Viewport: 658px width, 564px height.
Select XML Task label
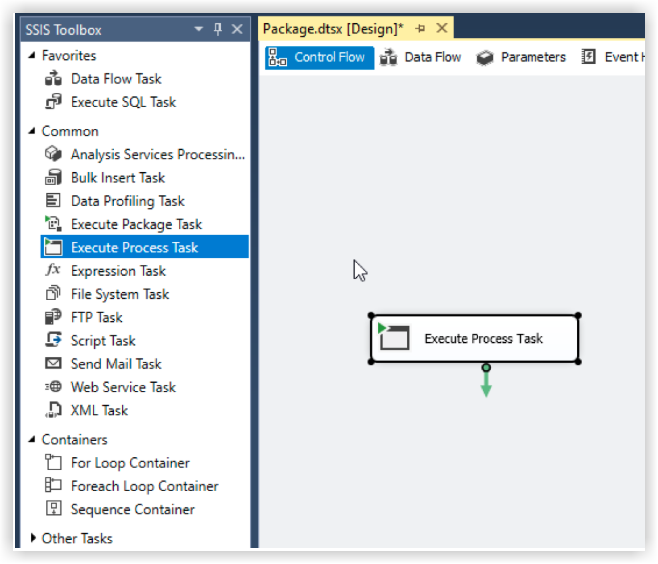pyautogui.click(x=99, y=410)
